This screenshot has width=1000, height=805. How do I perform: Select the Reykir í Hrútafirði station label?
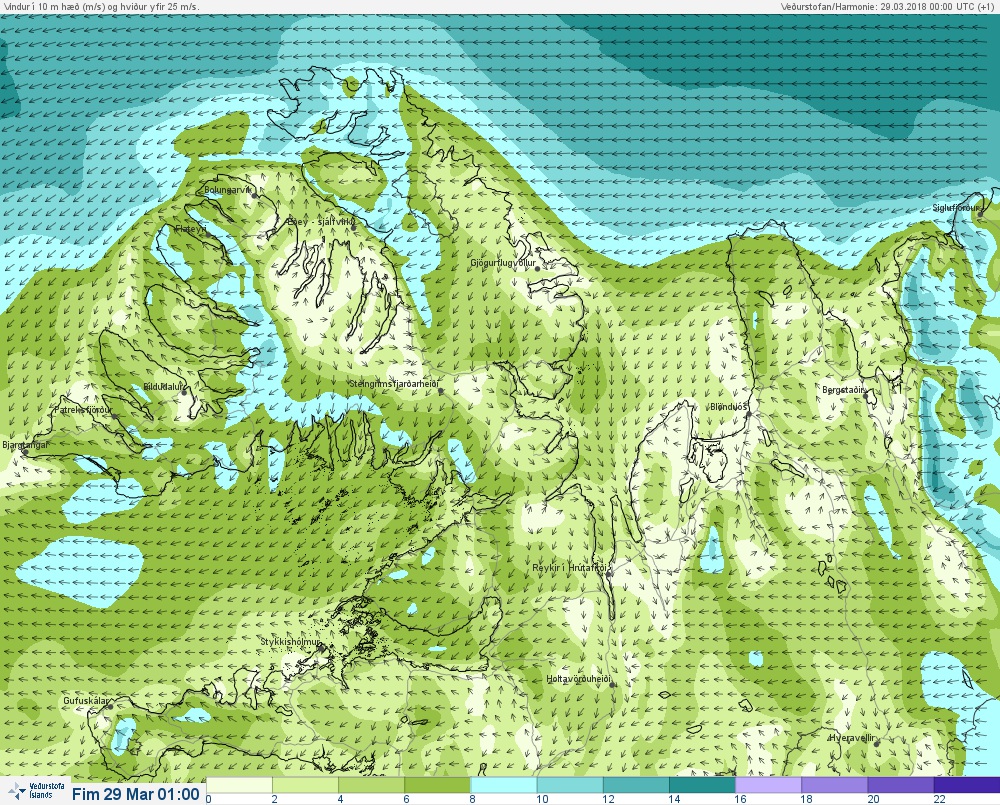pos(571,568)
